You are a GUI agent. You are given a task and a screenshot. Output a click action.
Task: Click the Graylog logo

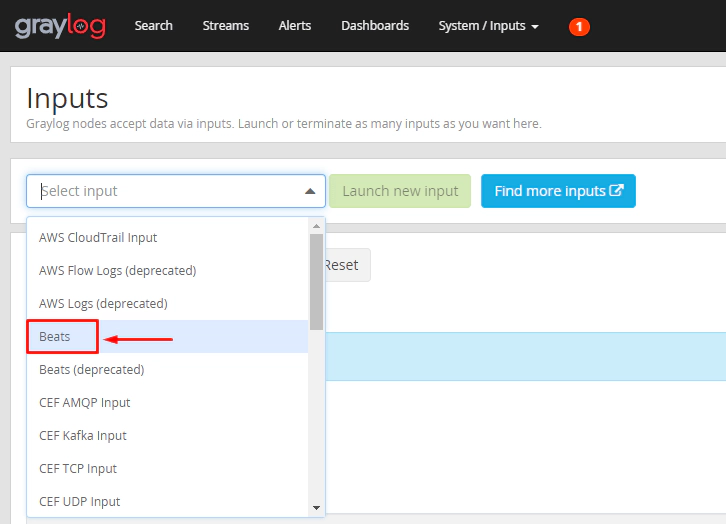coord(60,26)
